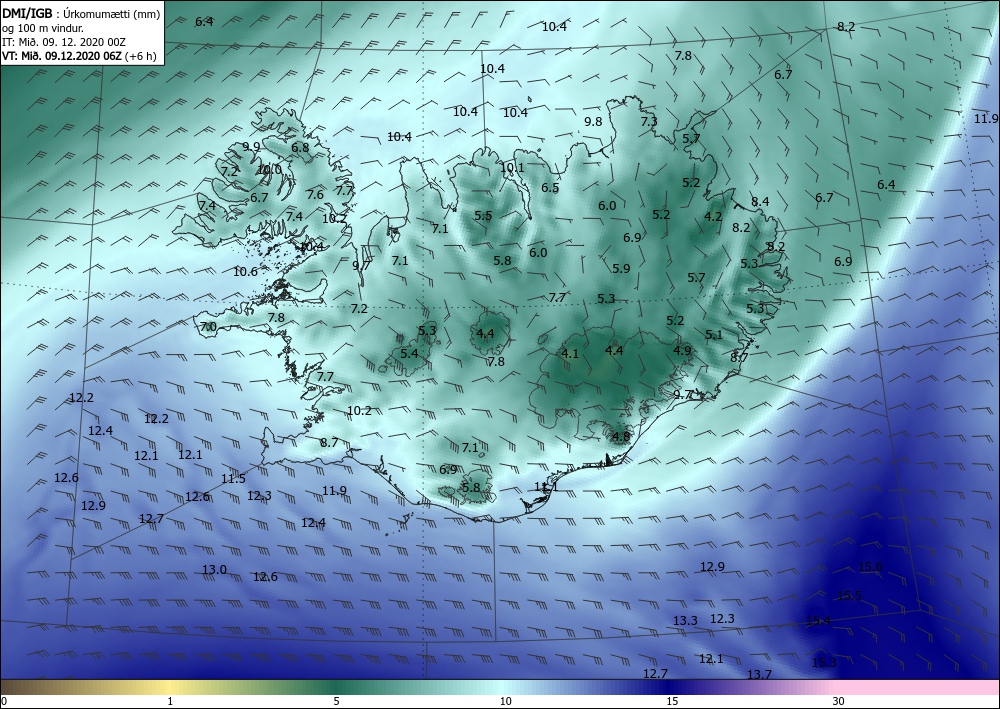Click the map value 4.9
The height and width of the screenshot is (709, 1000).
click(x=682, y=350)
